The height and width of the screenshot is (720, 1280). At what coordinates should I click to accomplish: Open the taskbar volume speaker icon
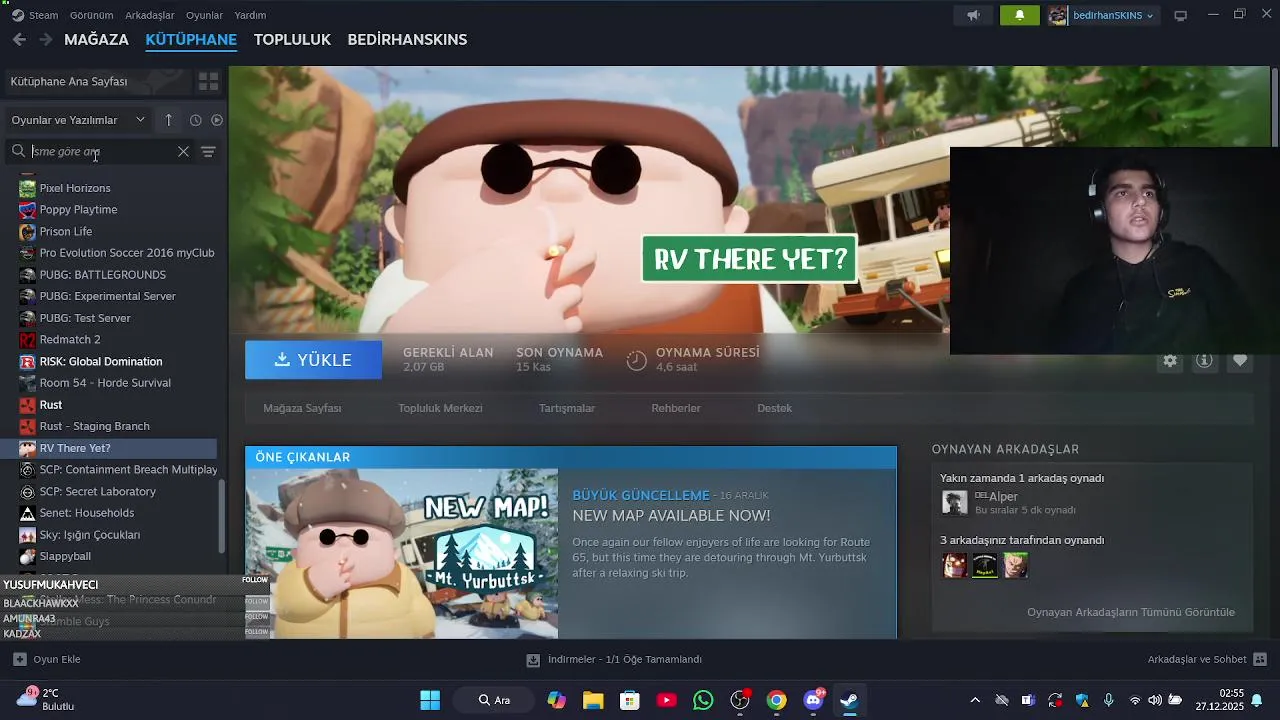pyautogui.click(x=1155, y=700)
